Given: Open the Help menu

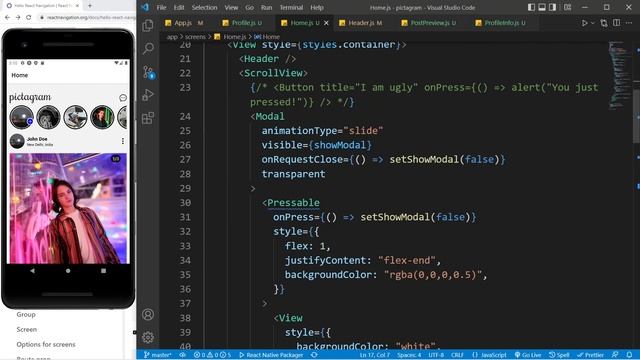Looking at the screenshot, I should tap(317, 7).
